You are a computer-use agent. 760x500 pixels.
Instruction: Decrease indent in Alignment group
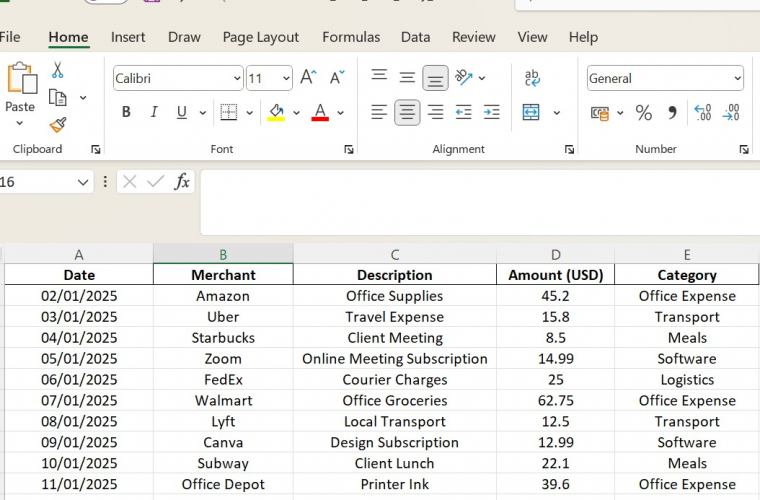tap(463, 112)
